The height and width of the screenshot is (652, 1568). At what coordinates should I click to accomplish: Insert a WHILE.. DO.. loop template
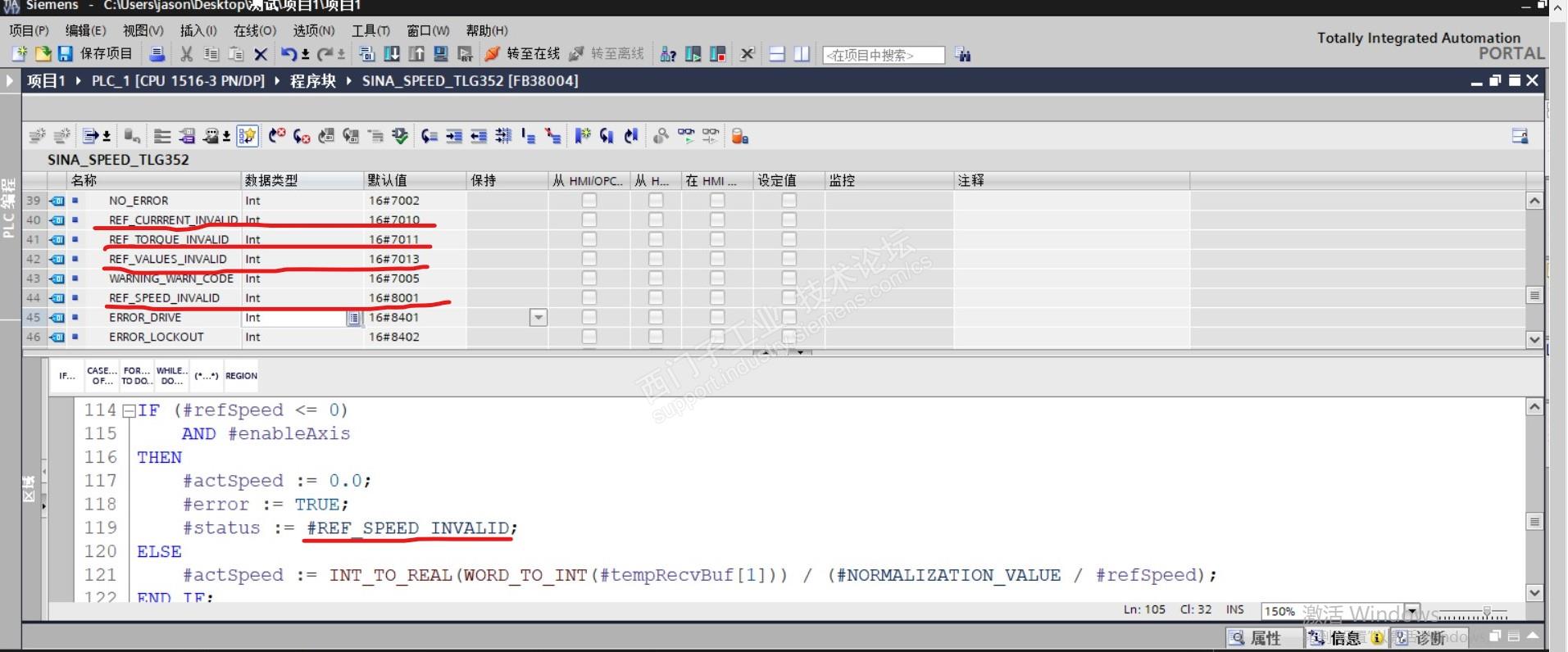[x=171, y=376]
